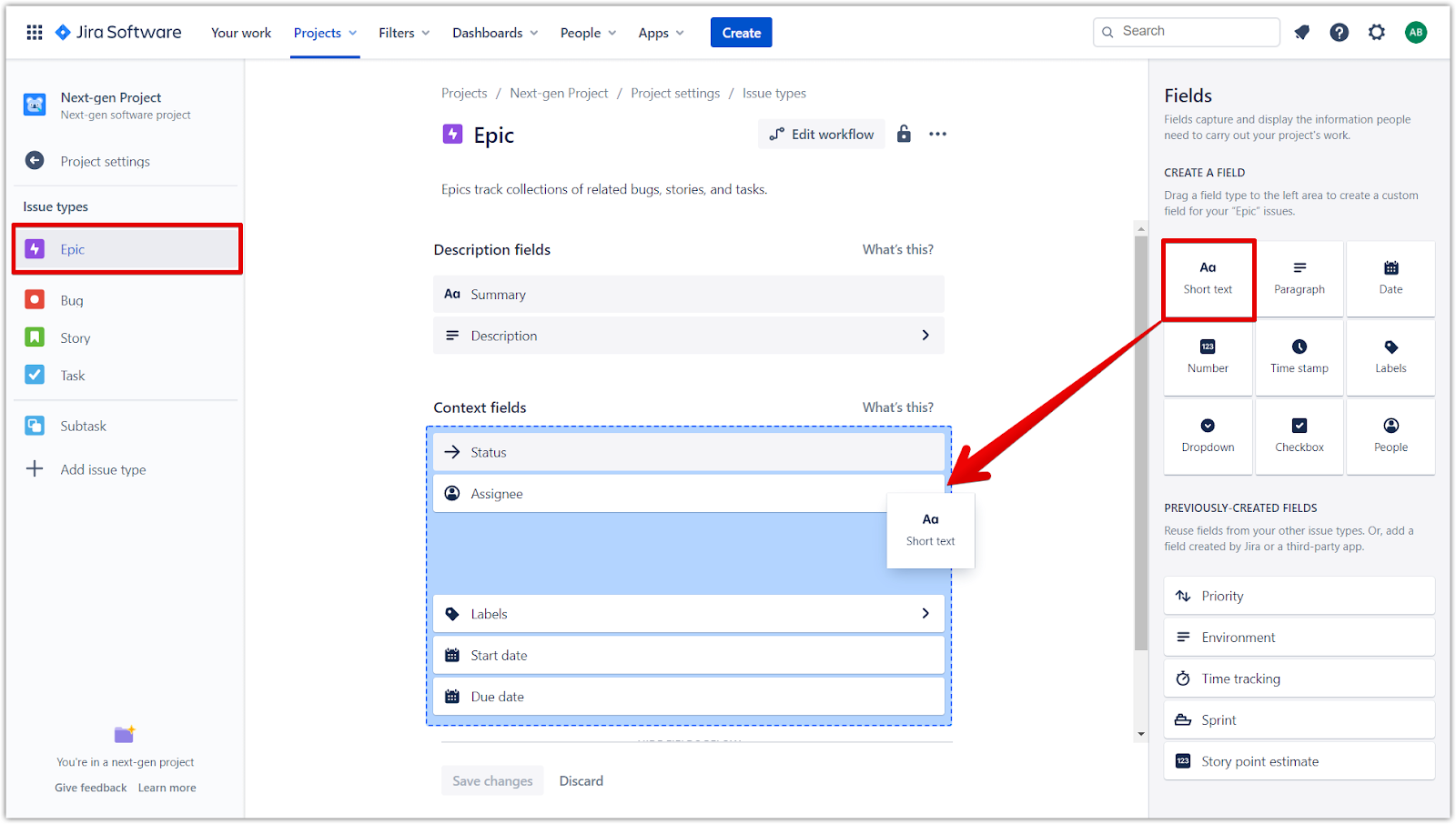This screenshot has height=824, width=1456.
Task: Open the app switcher grid icon
Action: [x=35, y=33]
